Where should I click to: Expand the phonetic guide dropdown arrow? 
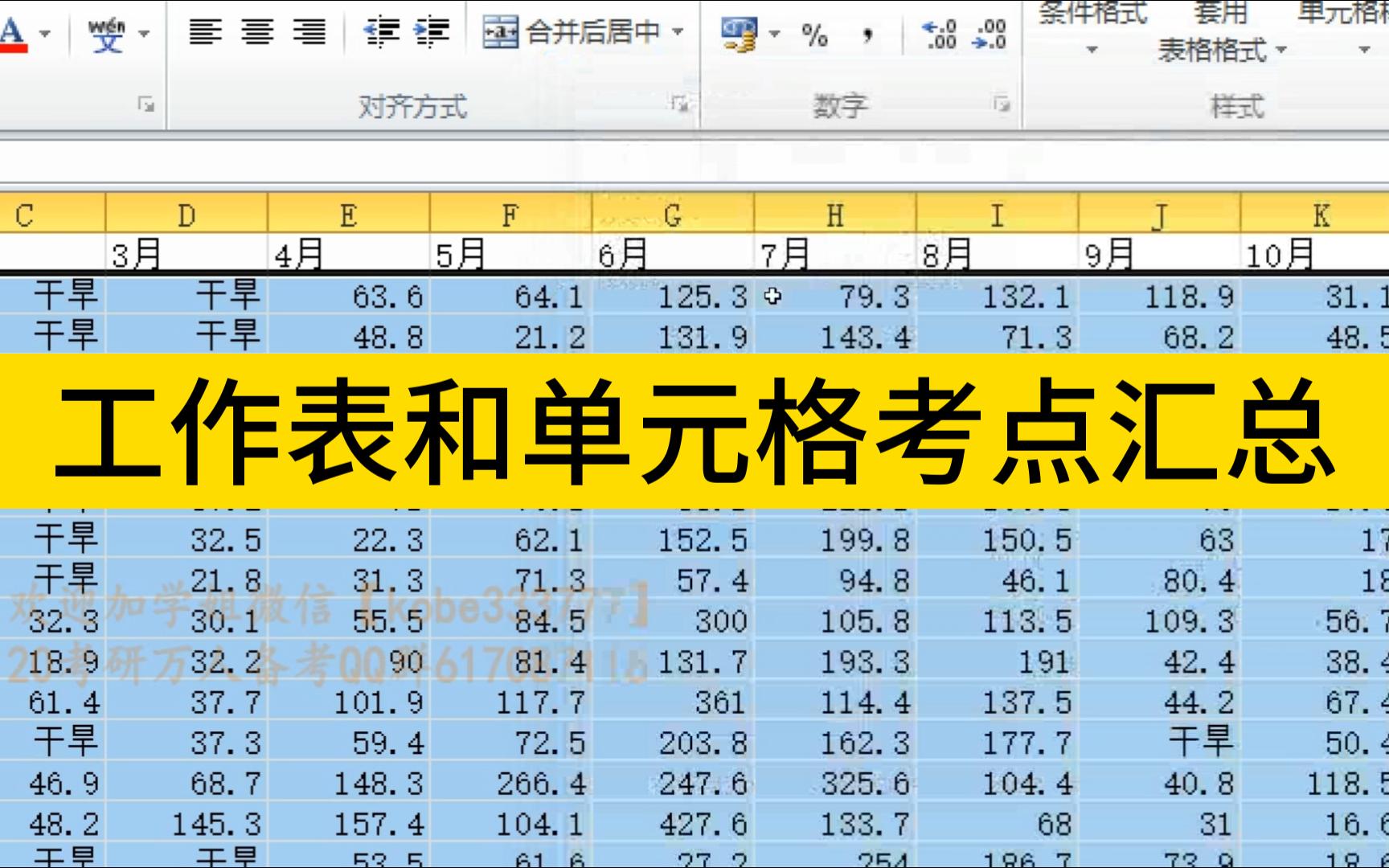145,34
